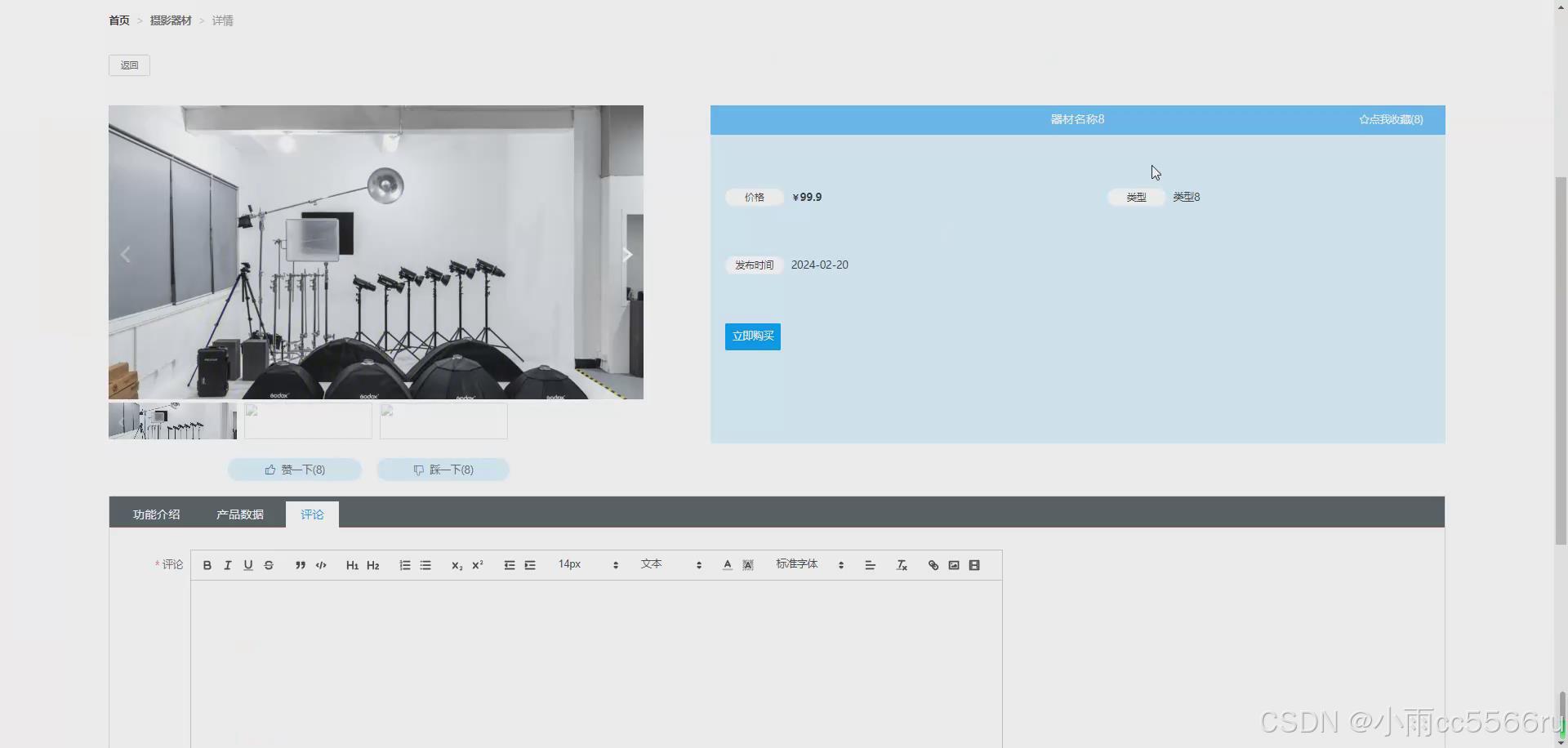The height and width of the screenshot is (748, 1568).
Task: Click 立即购买 buy now button
Action: click(753, 336)
